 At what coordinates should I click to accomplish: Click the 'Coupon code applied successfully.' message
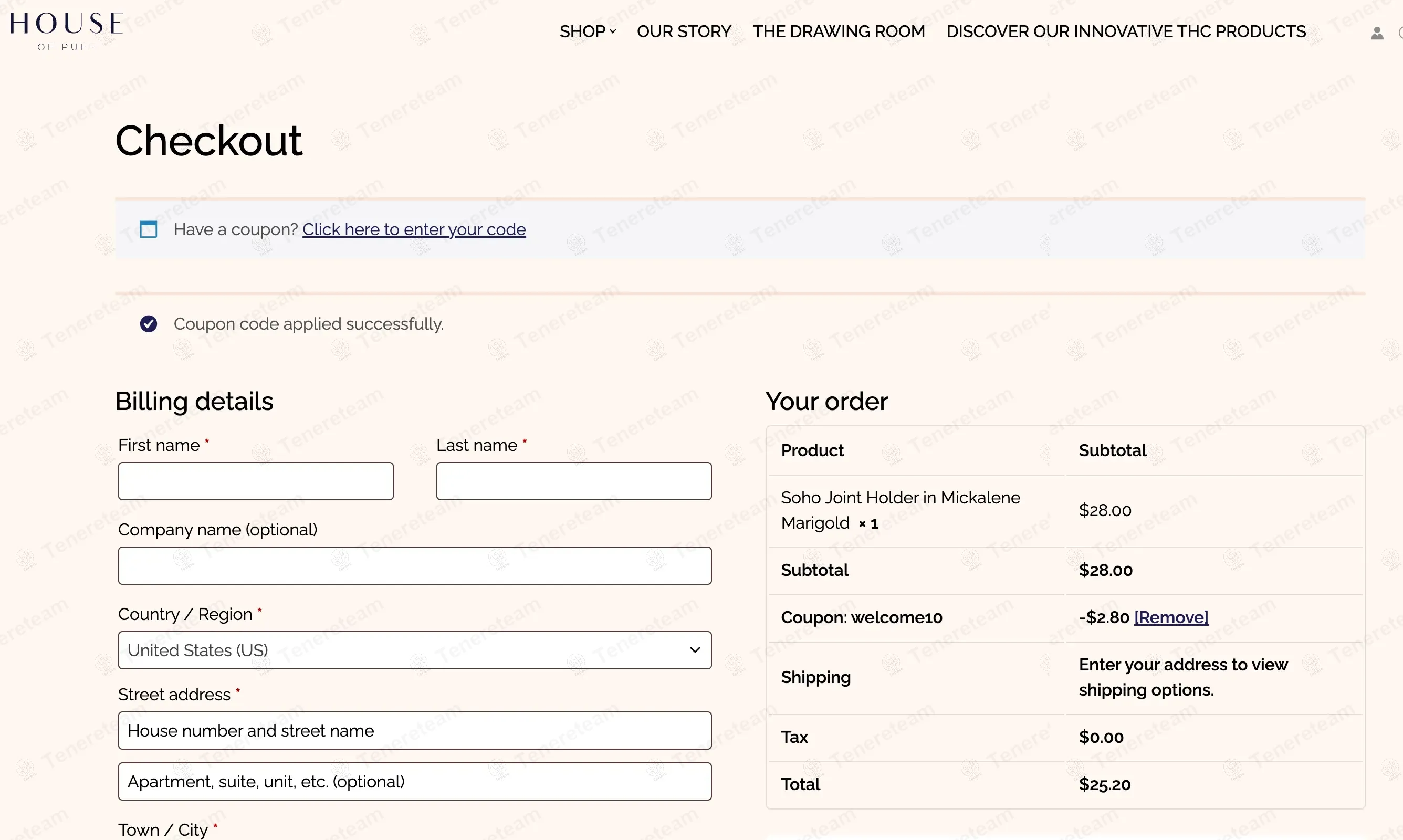(308, 324)
